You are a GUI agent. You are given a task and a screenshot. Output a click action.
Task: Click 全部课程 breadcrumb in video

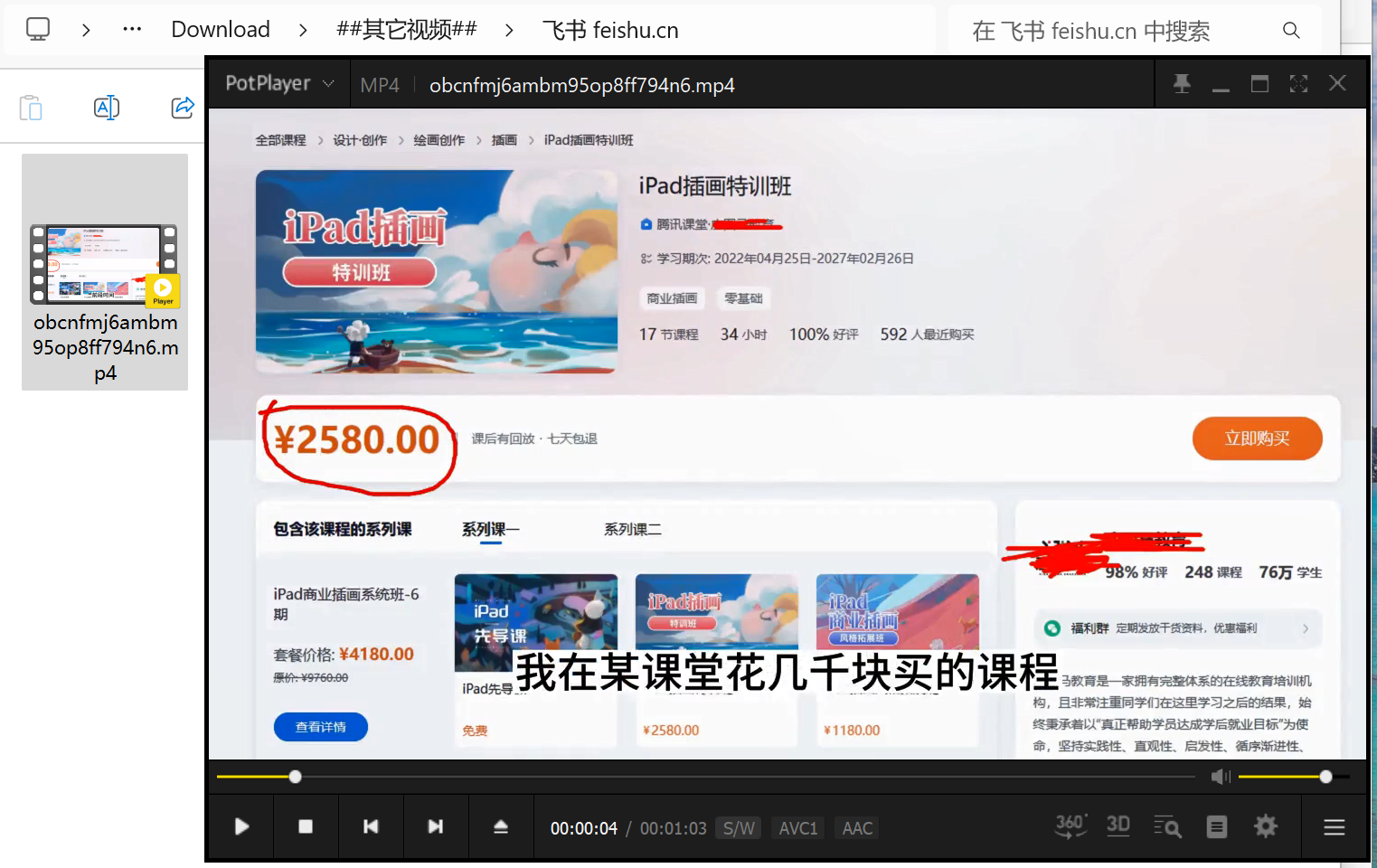pyautogui.click(x=280, y=140)
